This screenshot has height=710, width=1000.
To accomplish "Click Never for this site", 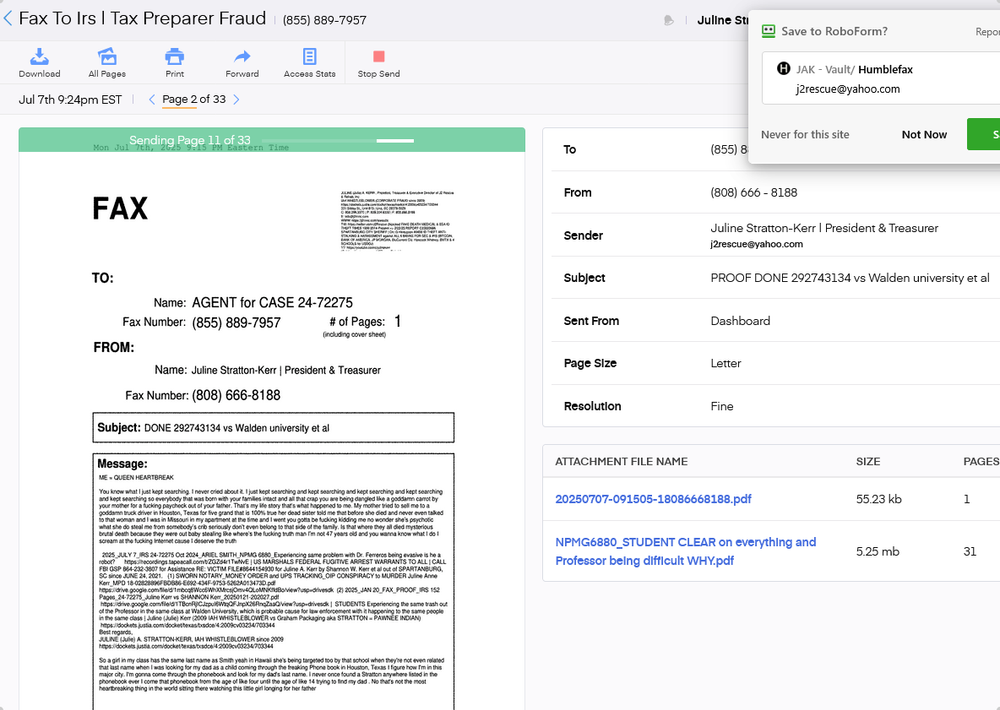I will [805, 135].
